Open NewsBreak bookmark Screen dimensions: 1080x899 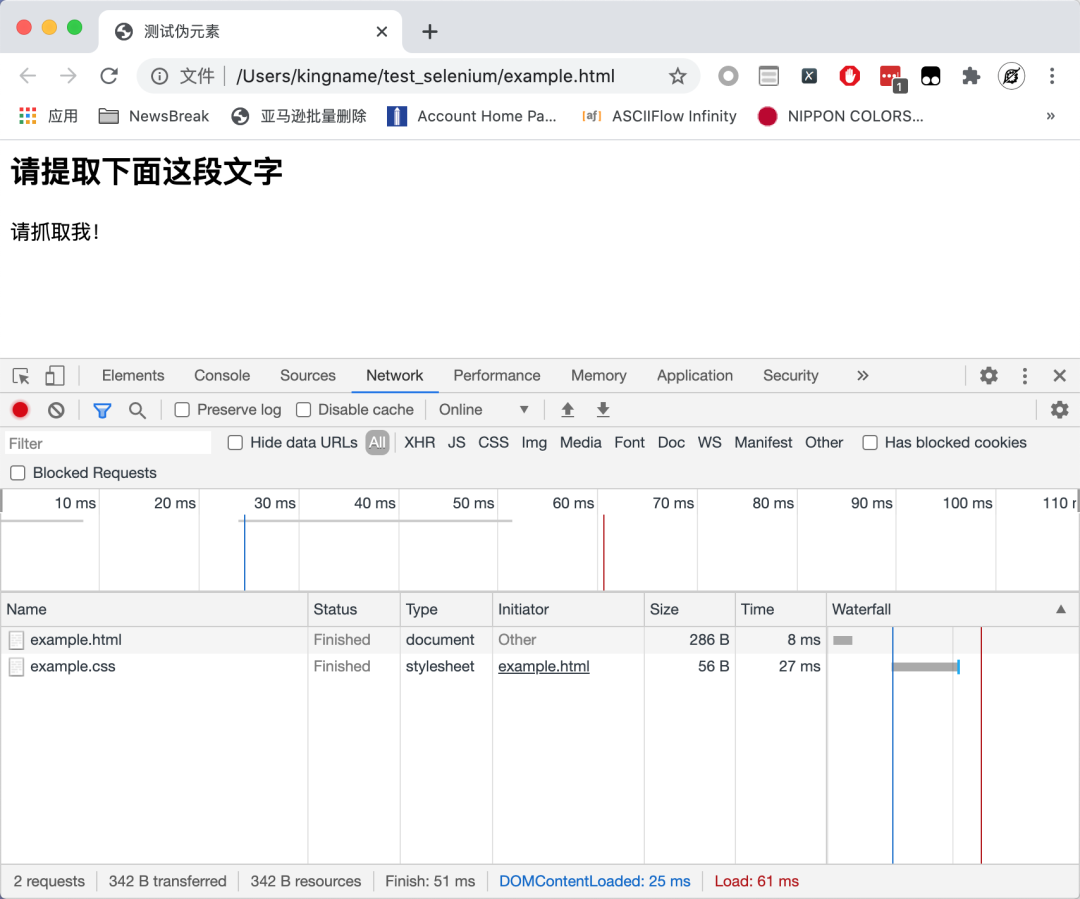tap(154, 116)
